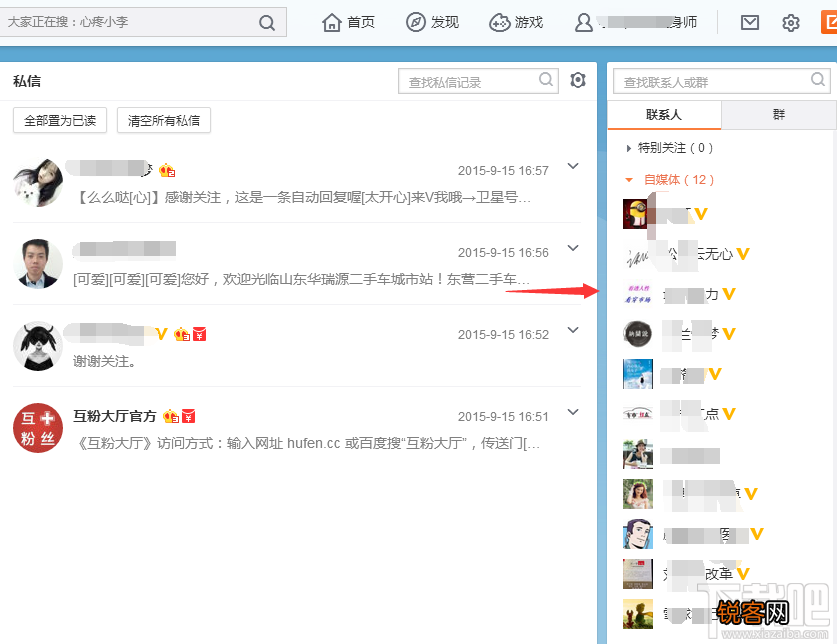Click the 全部置为已读 button
Viewport: 837px width, 644px height.
tap(60, 121)
